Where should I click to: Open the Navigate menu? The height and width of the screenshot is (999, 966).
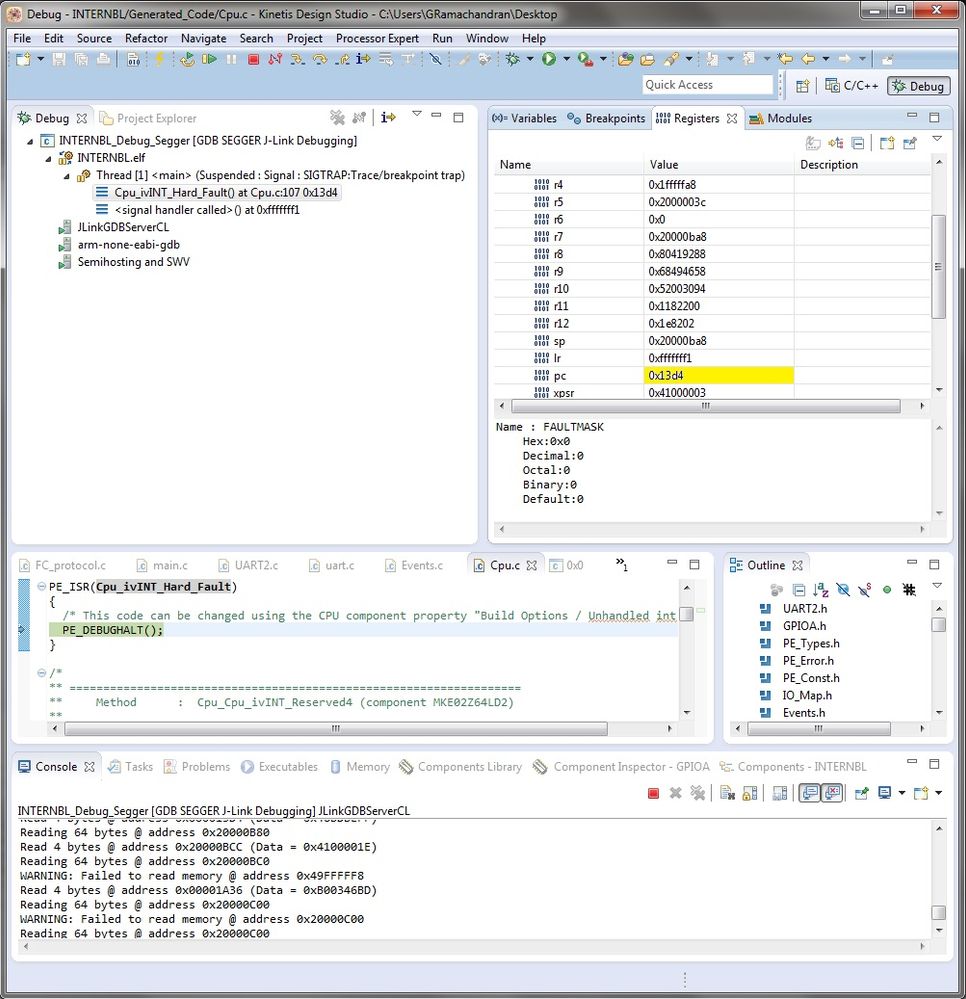[x=203, y=39]
